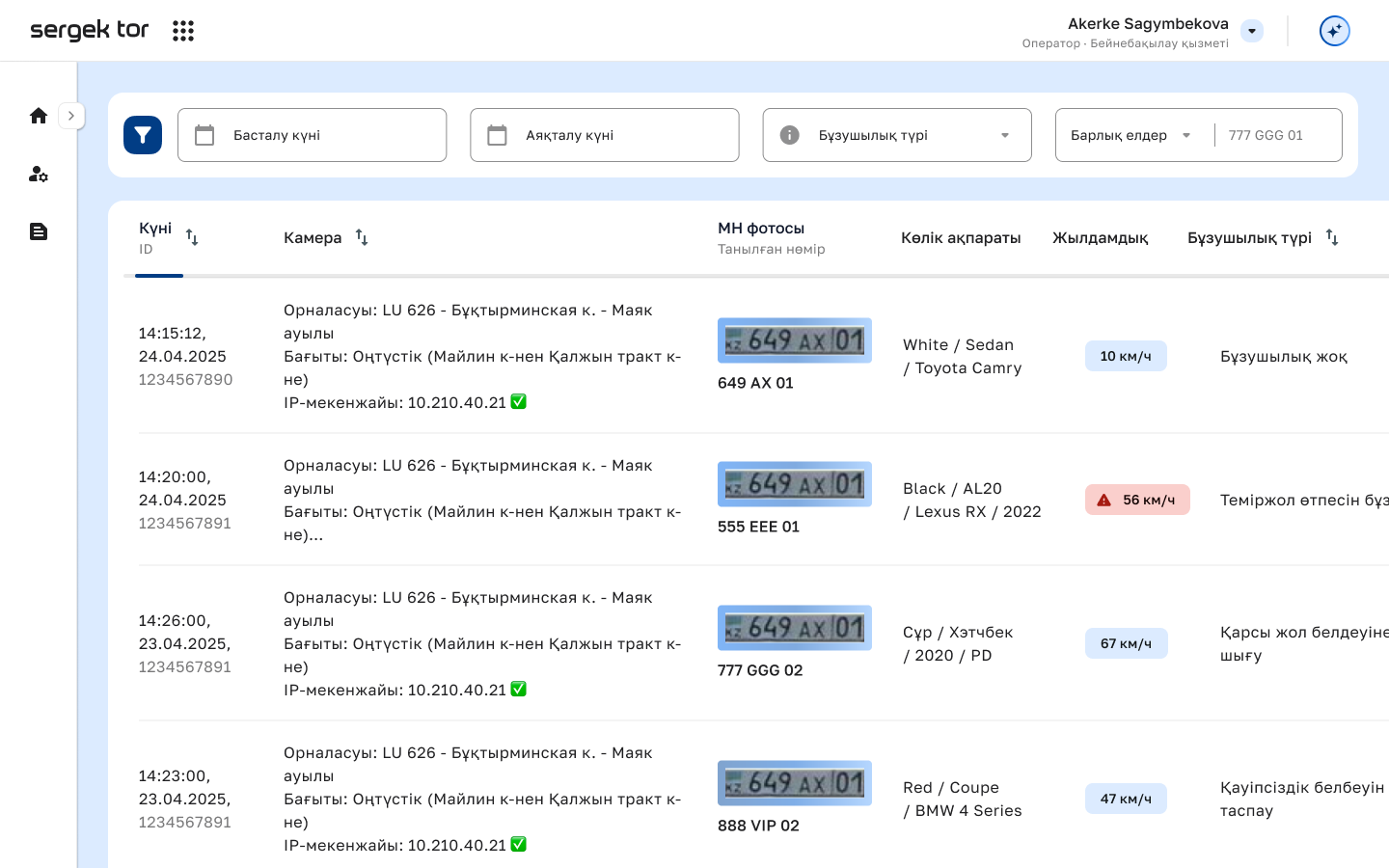Viewport: 1389px width, 868px height.
Task: Open the Барлық елдер country dropdown
Action: pos(1185,135)
